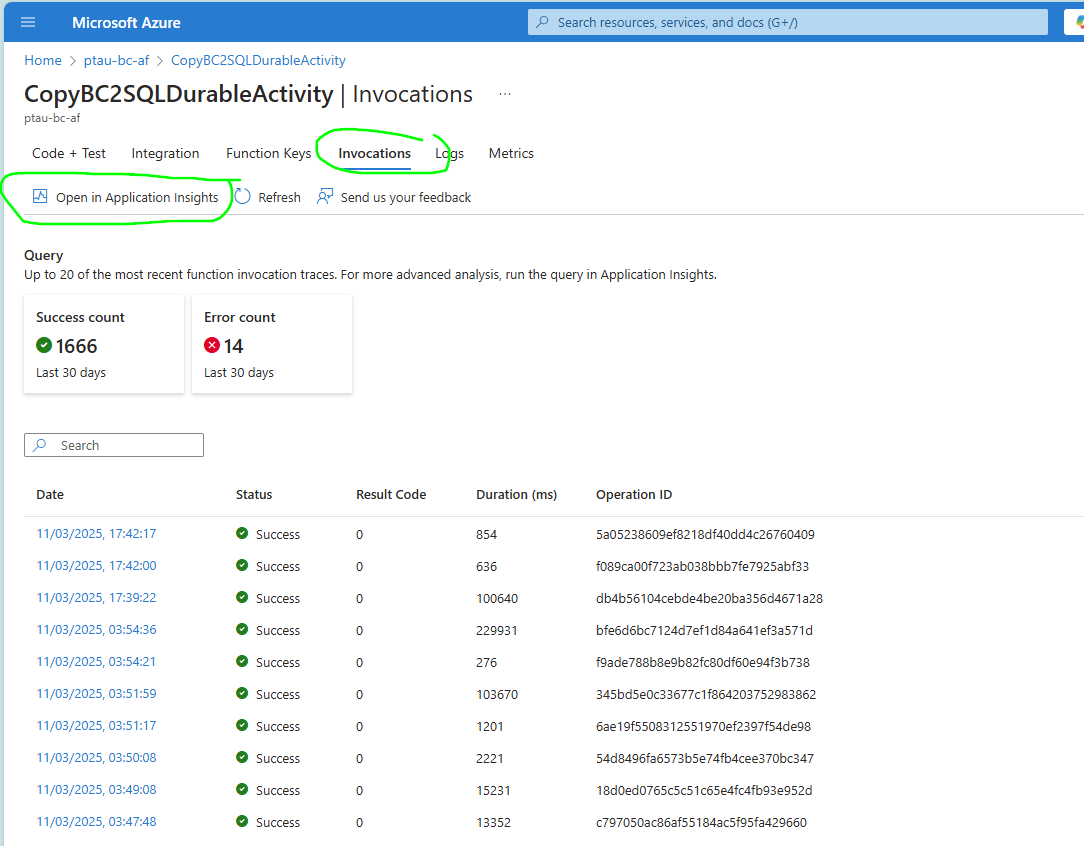Click the Operation ID column header
The height and width of the screenshot is (846, 1084).
[634, 495]
